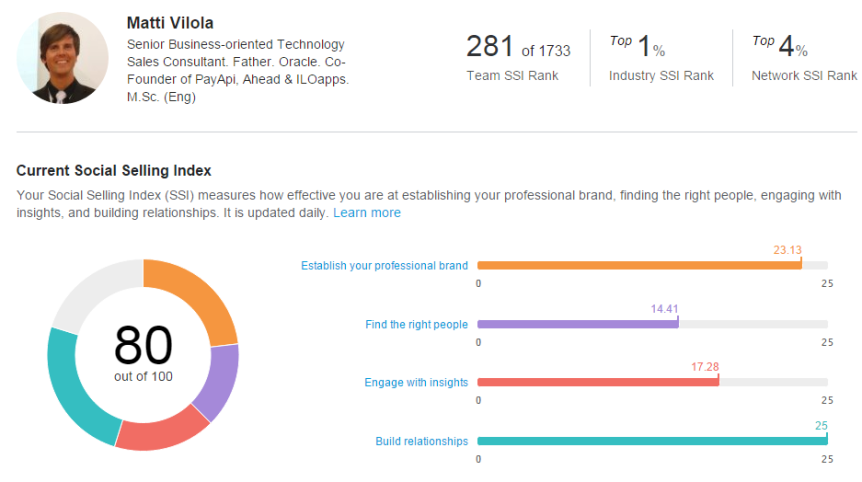Screen dimensions: 862x482
Task: Click the 80 out of 100 score
Action: (x=143, y=352)
